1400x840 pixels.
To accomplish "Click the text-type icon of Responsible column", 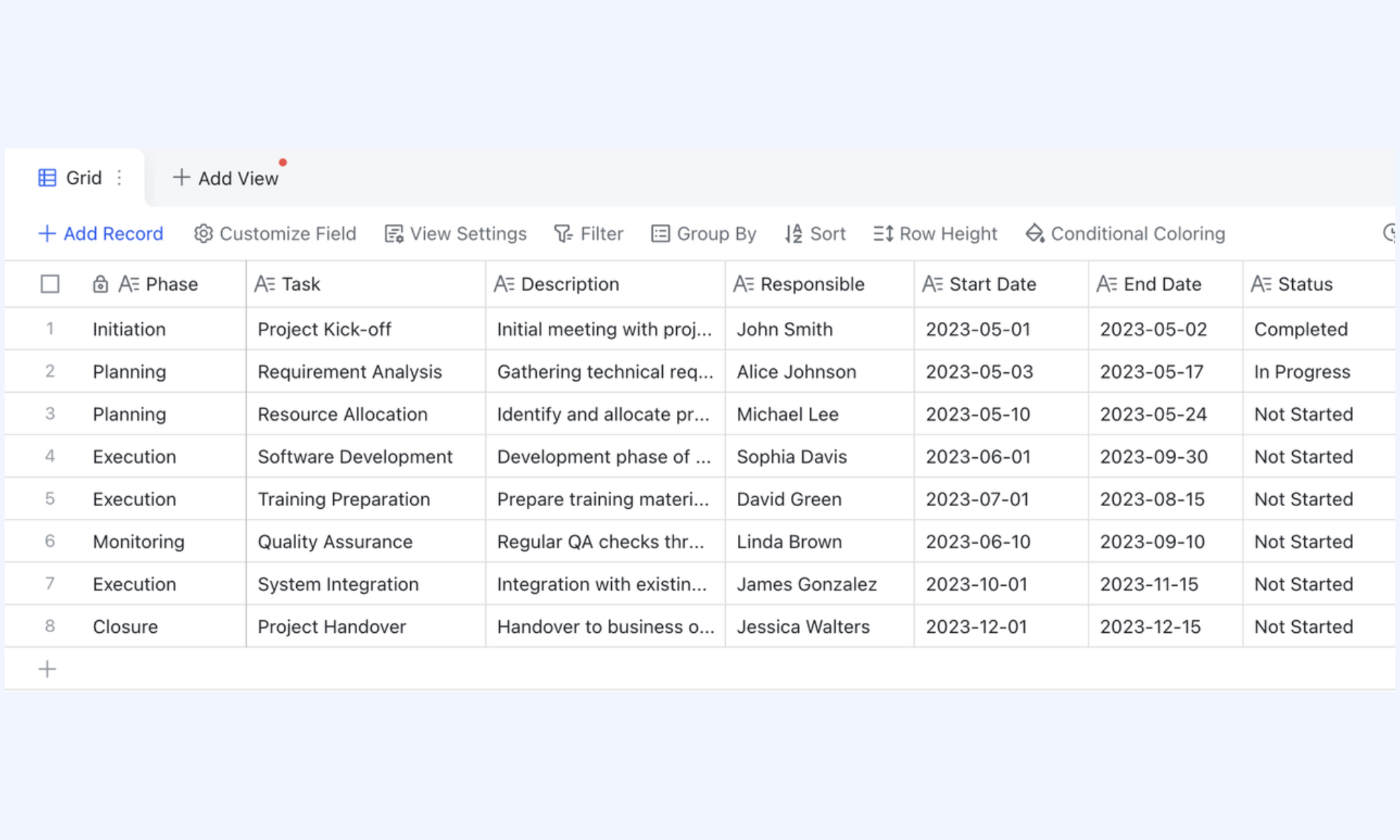I will [743, 284].
